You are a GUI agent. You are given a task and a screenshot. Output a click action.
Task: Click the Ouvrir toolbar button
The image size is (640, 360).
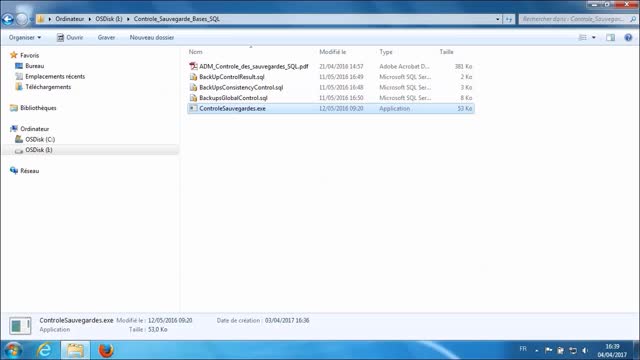[70, 38]
